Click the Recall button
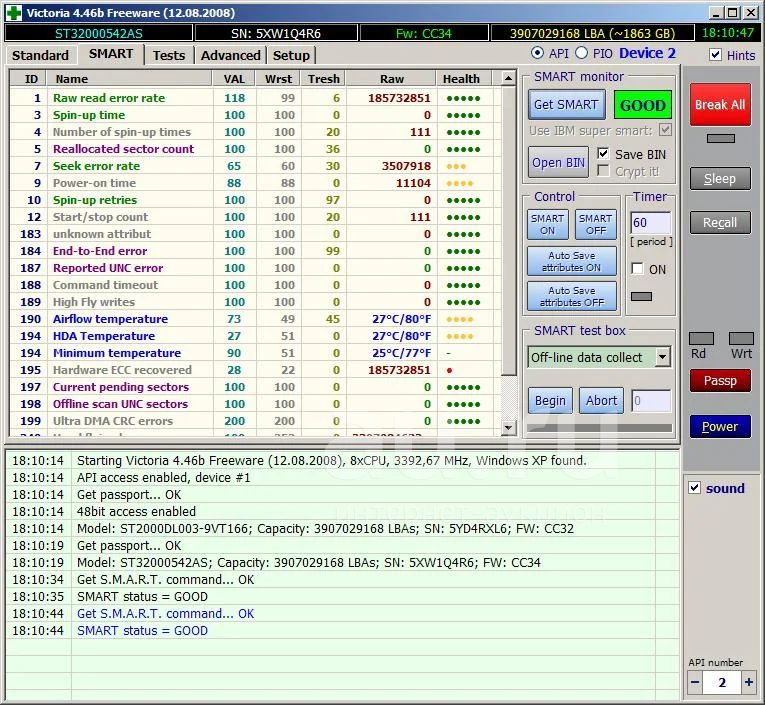The height and width of the screenshot is (705, 765). pyautogui.click(x=720, y=222)
